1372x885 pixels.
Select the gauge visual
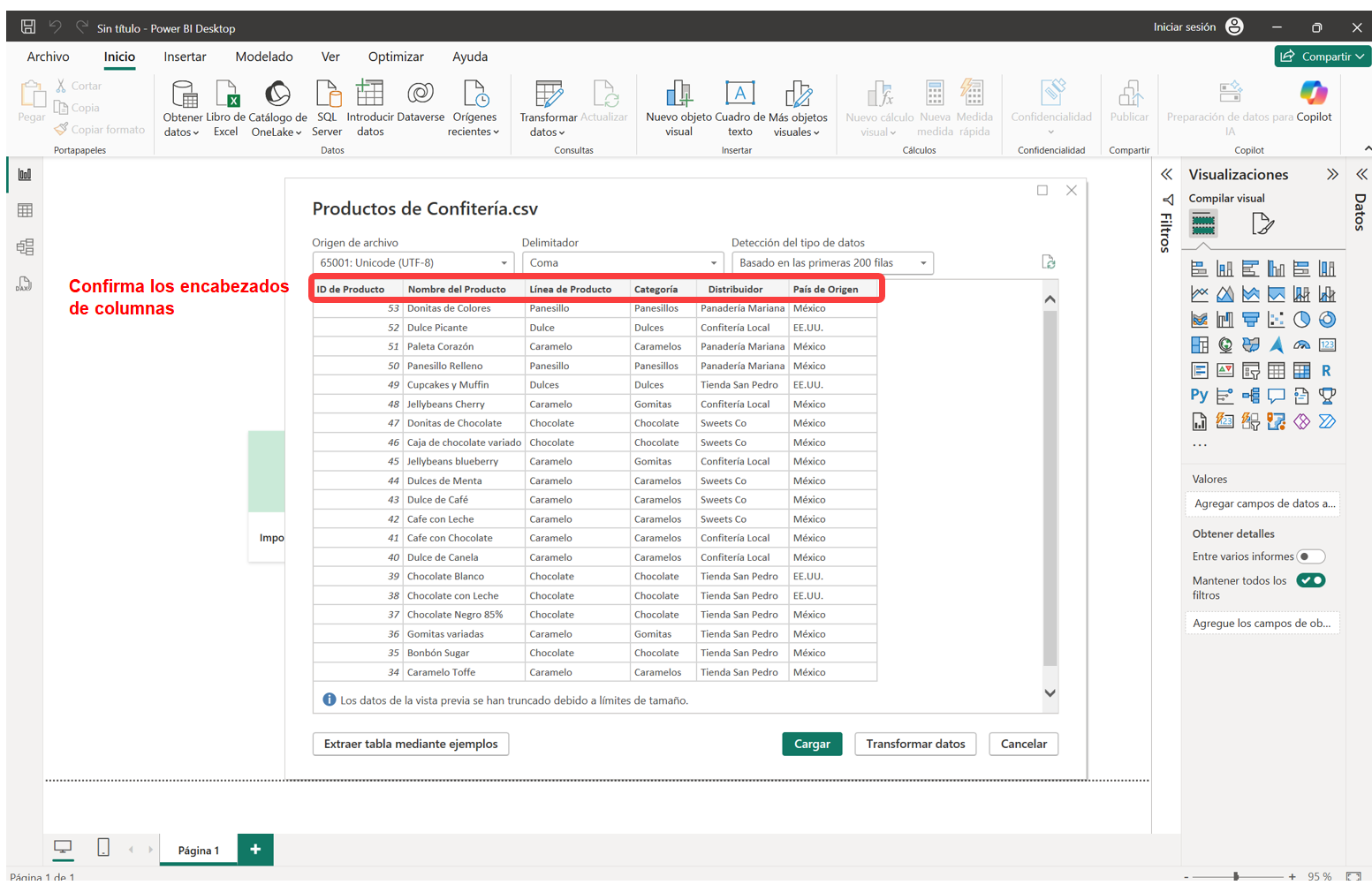coord(1302,345)
